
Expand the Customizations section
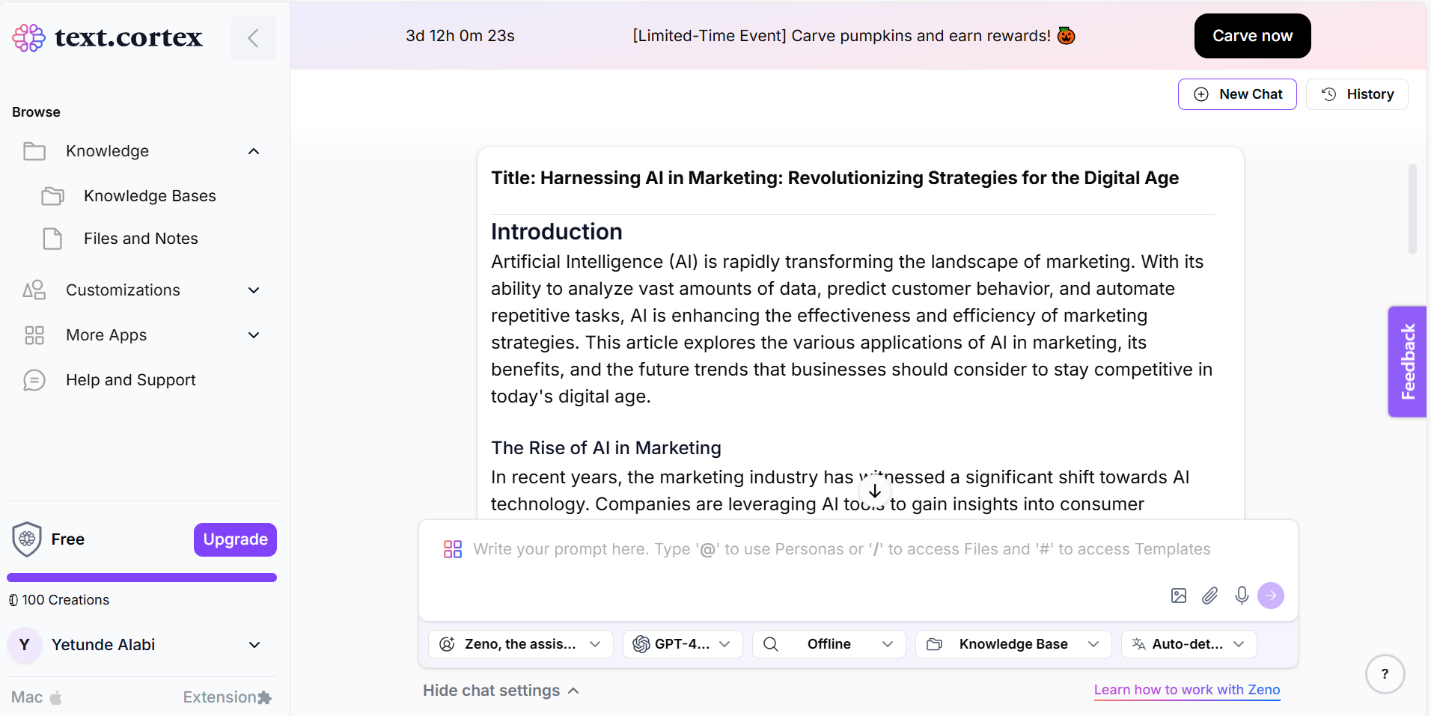pos(254,290)
